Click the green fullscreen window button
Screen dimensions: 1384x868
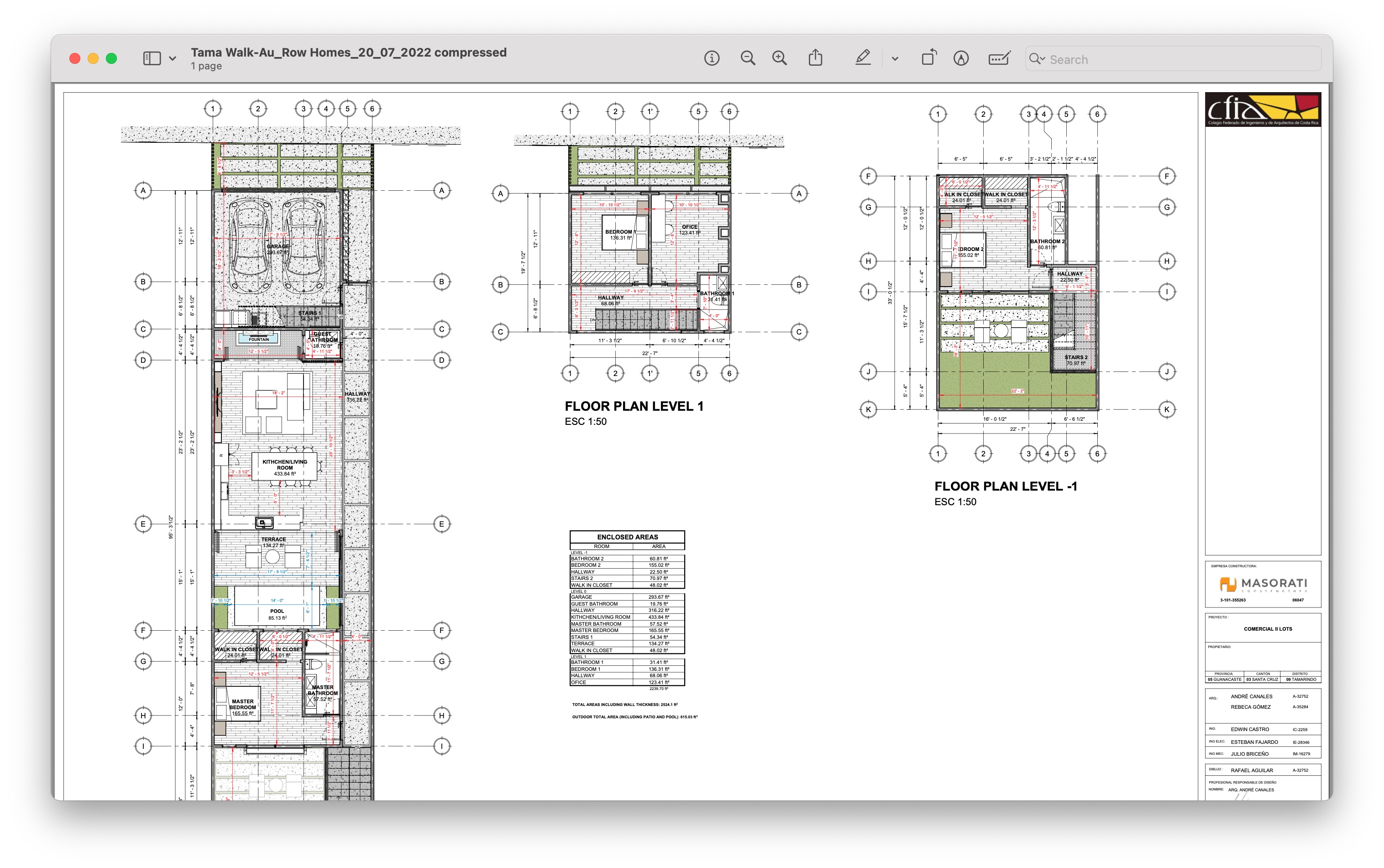111,58
